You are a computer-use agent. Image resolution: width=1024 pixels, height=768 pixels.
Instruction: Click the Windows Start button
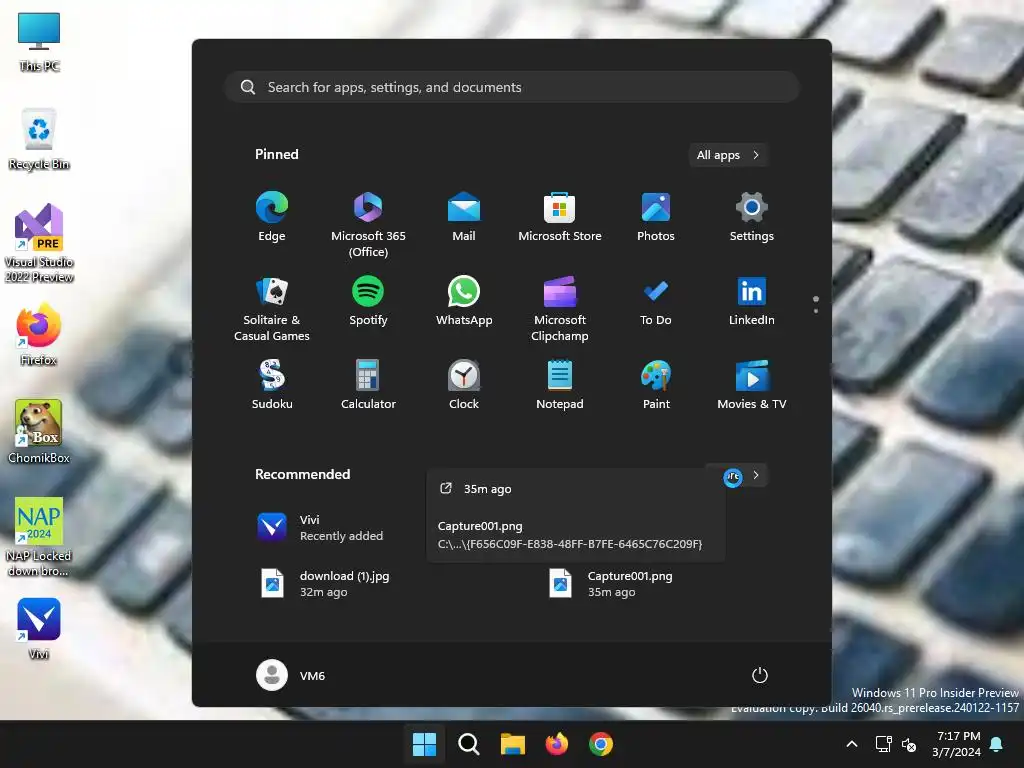coord(424,744)
